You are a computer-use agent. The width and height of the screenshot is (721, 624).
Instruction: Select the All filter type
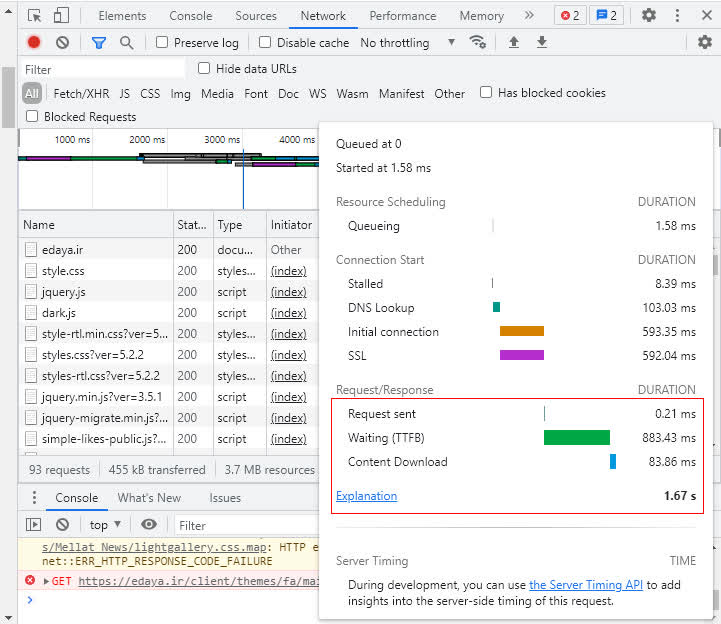[32, 93]
